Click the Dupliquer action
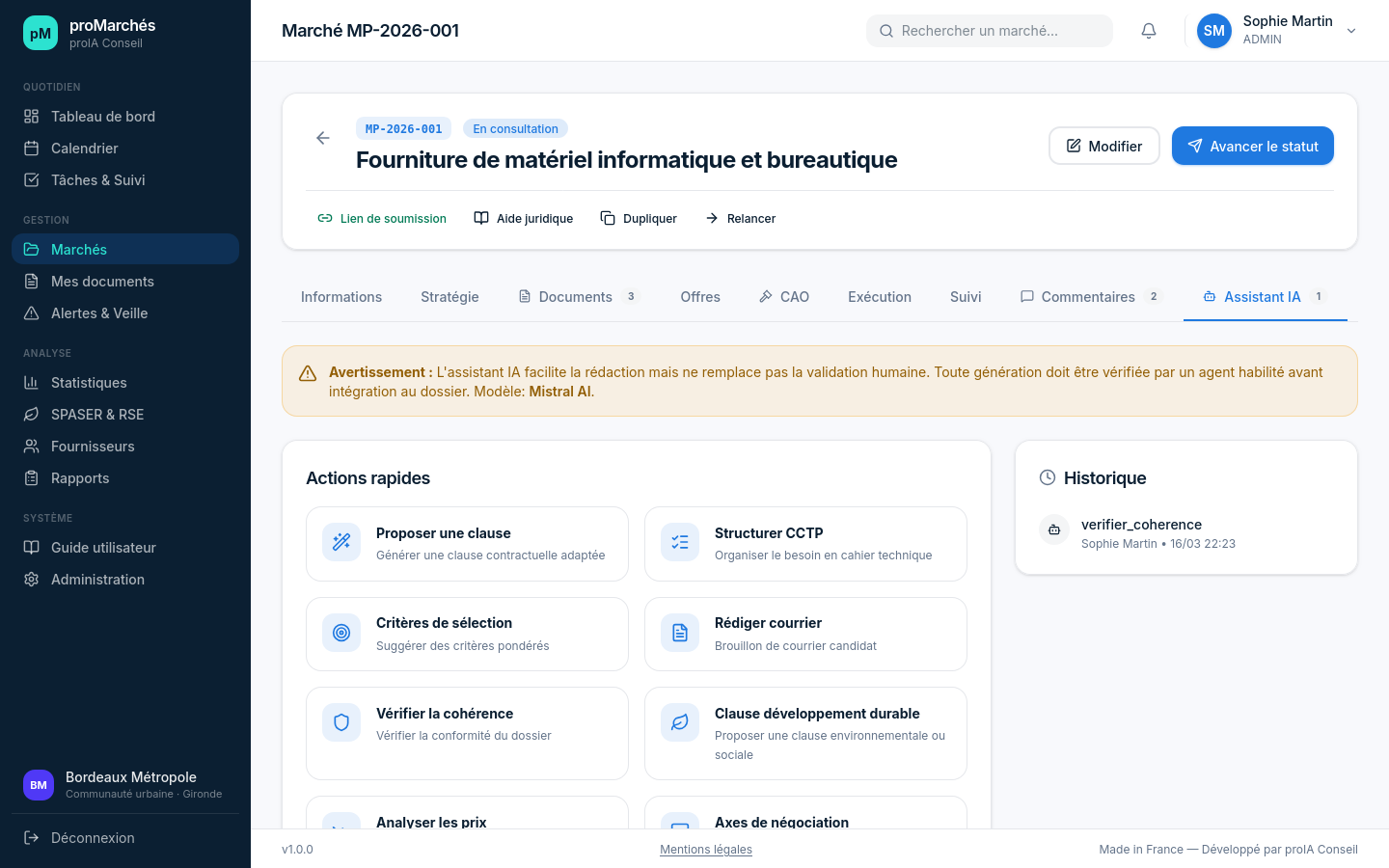1389x868 pixels. pos(639,218)
